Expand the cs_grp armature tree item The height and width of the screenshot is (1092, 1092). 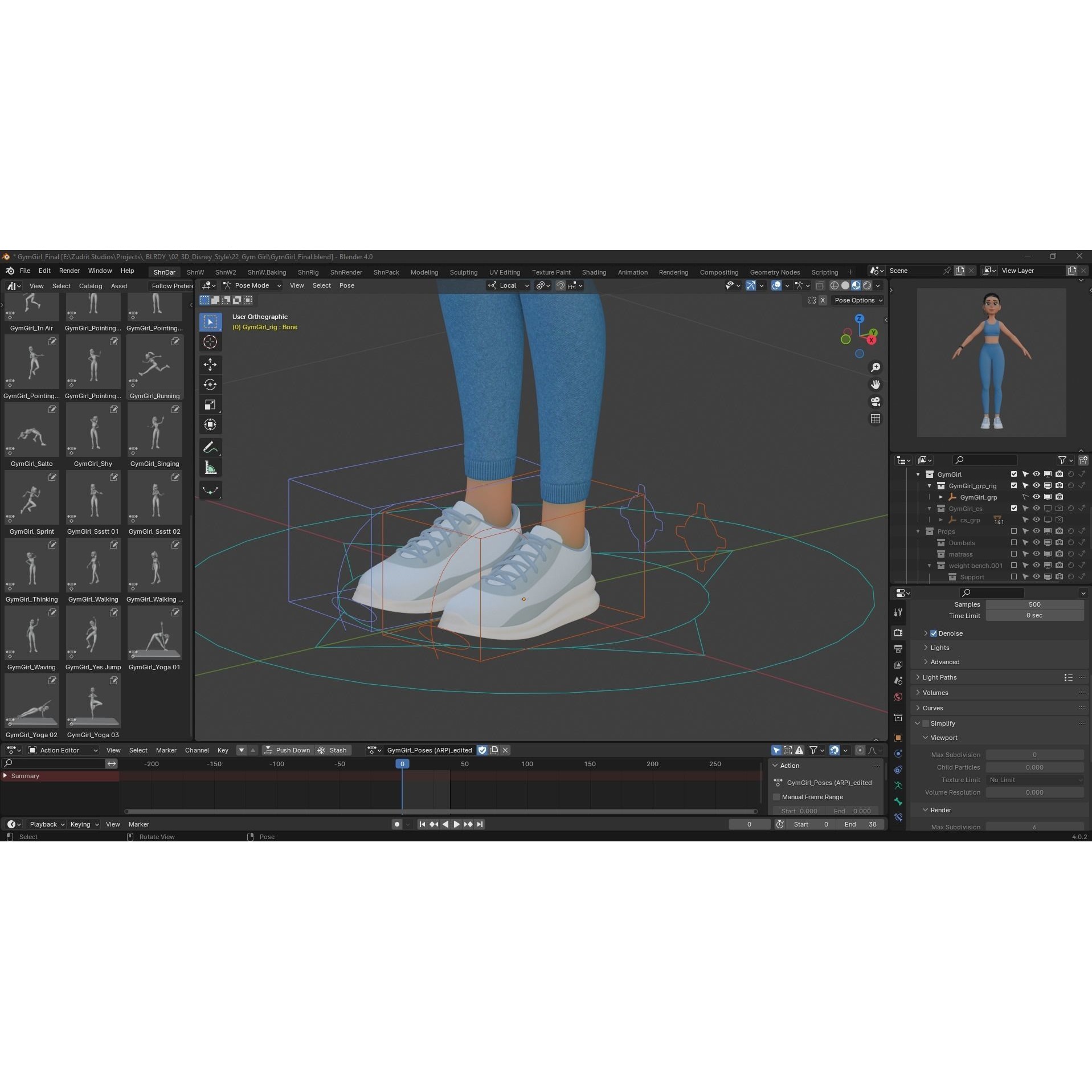[x=941, y=520]
